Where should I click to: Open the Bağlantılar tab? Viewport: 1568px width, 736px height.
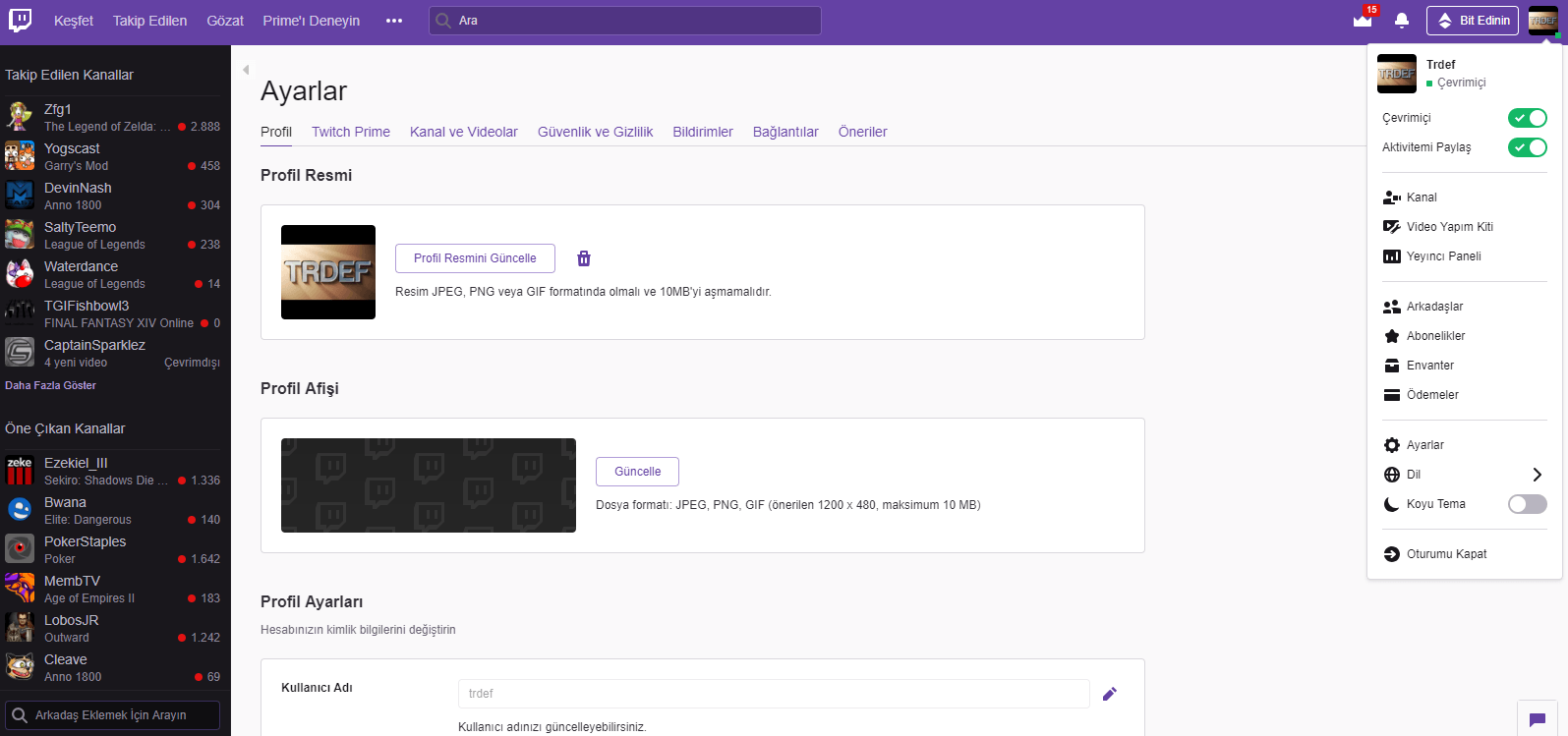[x=785, y=132]
